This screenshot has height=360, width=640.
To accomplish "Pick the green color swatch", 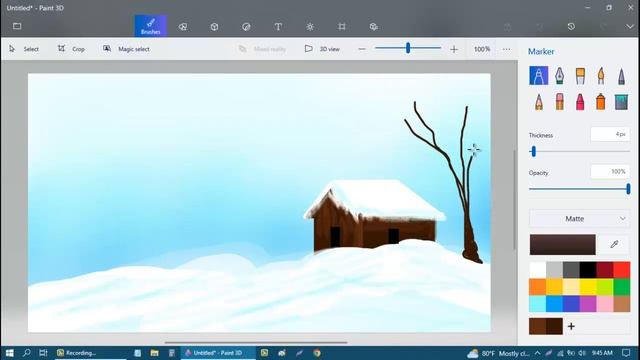I will click(622, 287).
